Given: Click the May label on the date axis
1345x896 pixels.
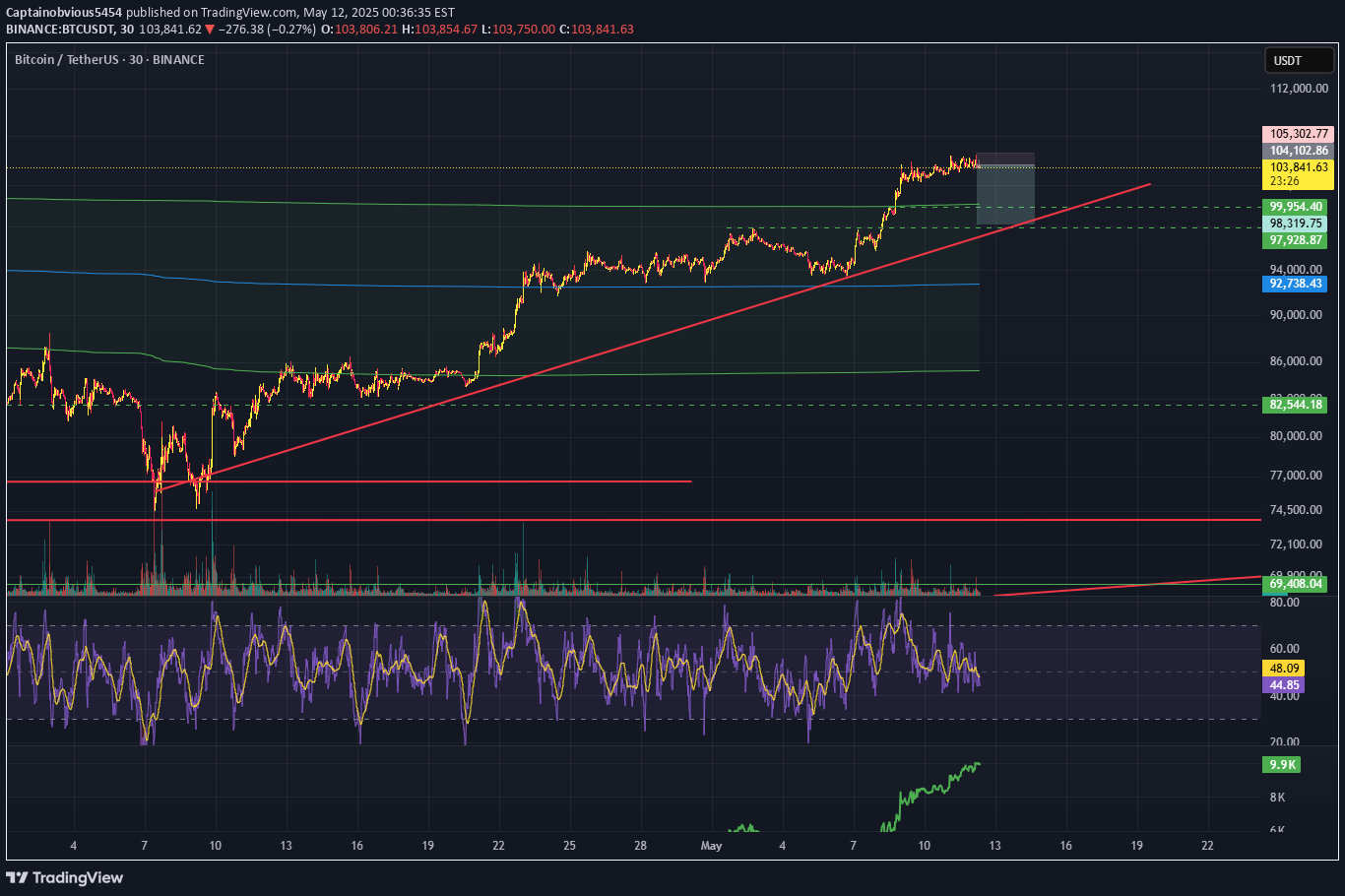Looking at the screenshot, I should [x=710, y=846].
